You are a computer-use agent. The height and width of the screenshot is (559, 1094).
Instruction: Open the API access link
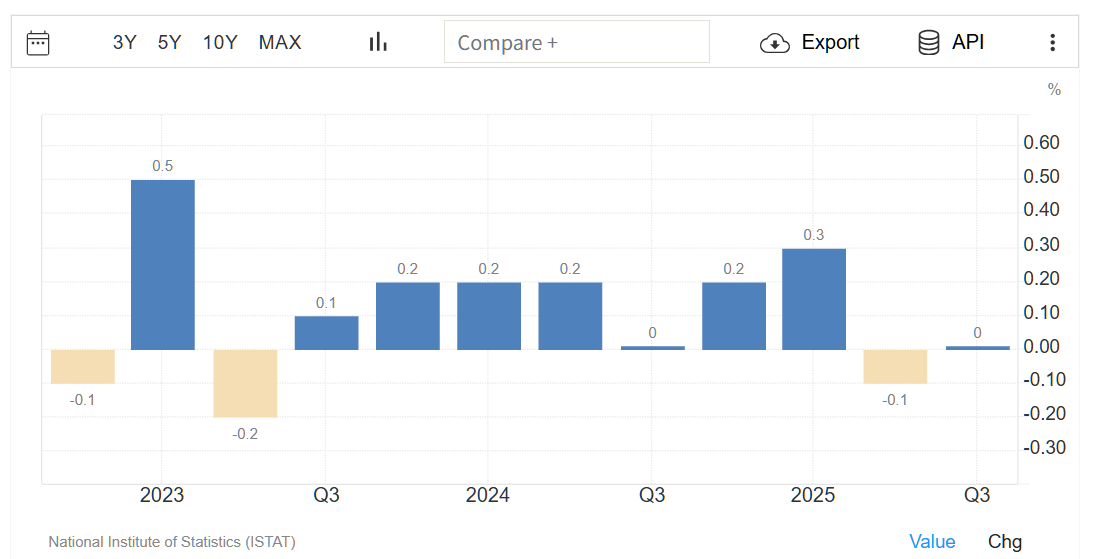tap(967, 42)
